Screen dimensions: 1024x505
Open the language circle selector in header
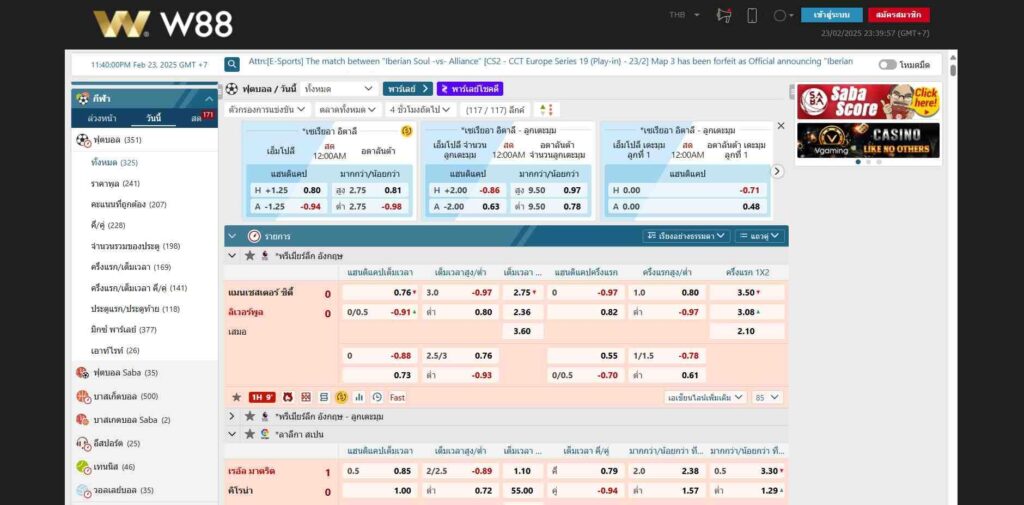(783, 15)
